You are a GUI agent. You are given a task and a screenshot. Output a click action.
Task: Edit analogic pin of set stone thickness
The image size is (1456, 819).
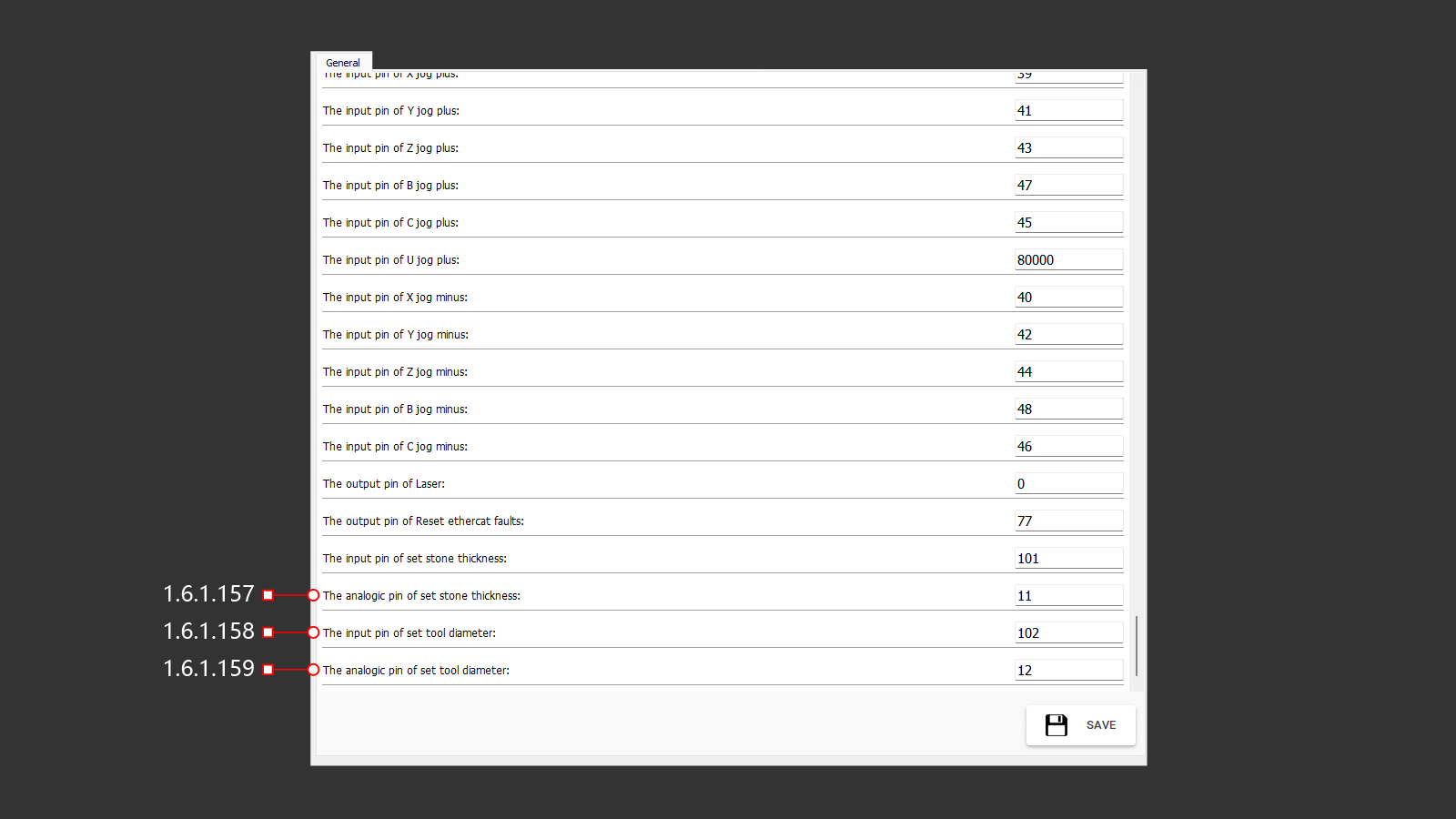tap(1067, 596)
